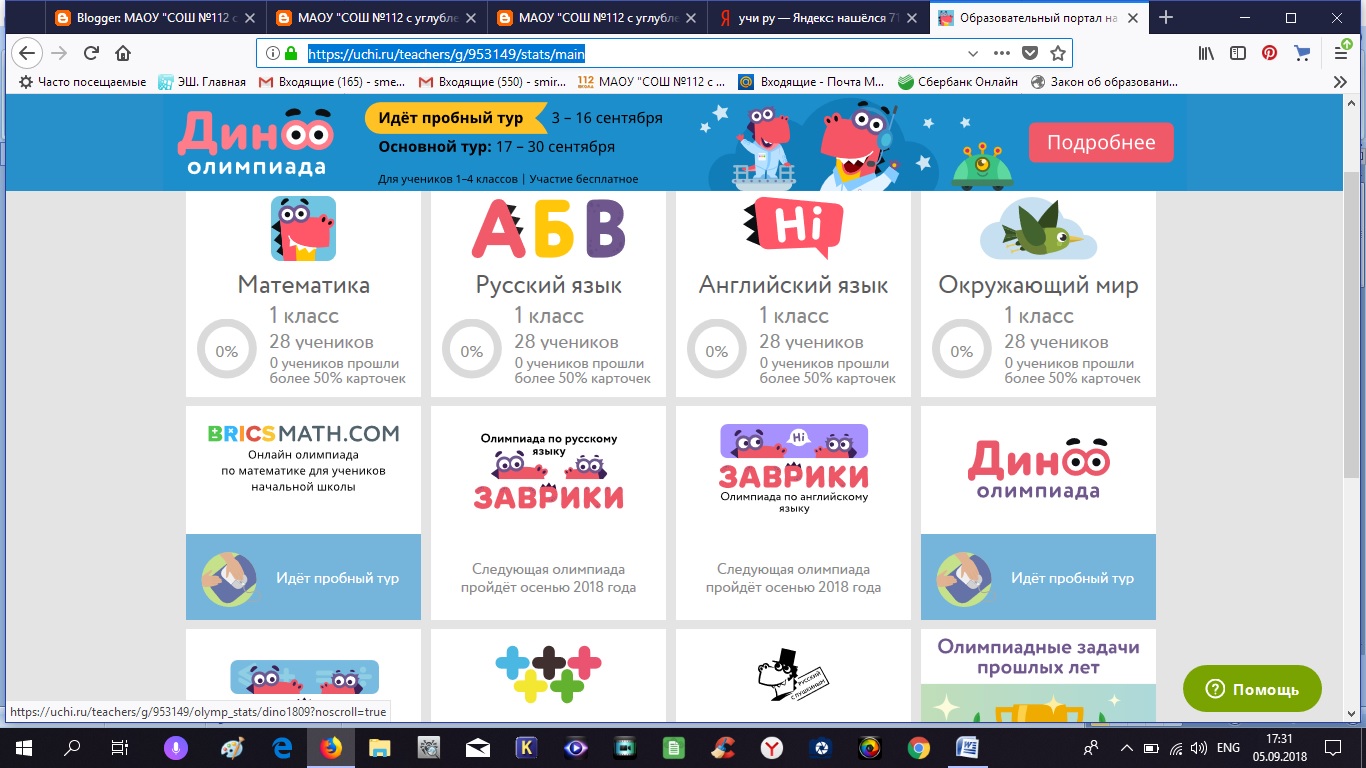
Task: Switch to the second МАОУ СОШ №112 tab
Action: (377, 17)
